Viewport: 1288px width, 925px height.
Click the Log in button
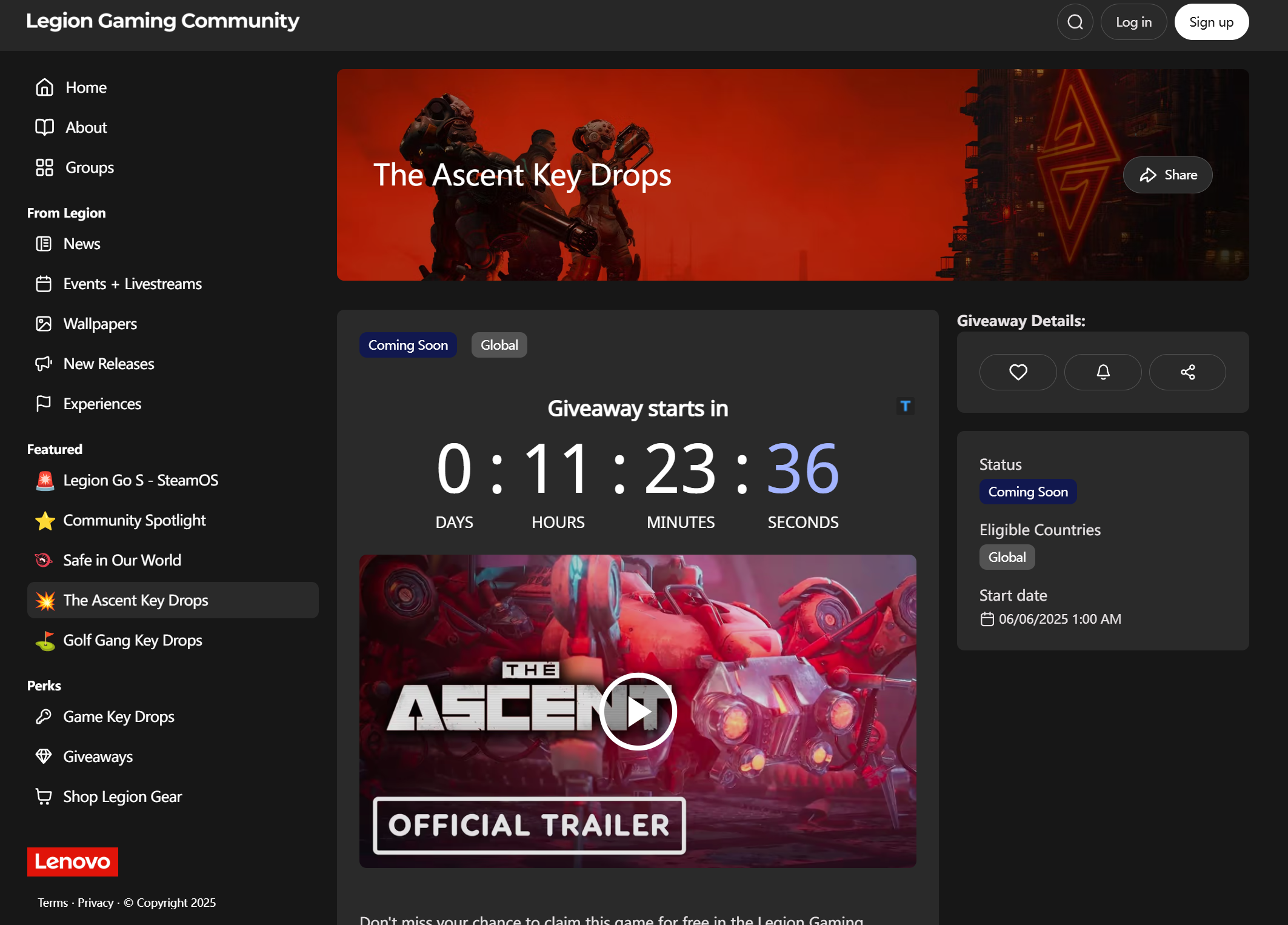tap(1133, 22)
